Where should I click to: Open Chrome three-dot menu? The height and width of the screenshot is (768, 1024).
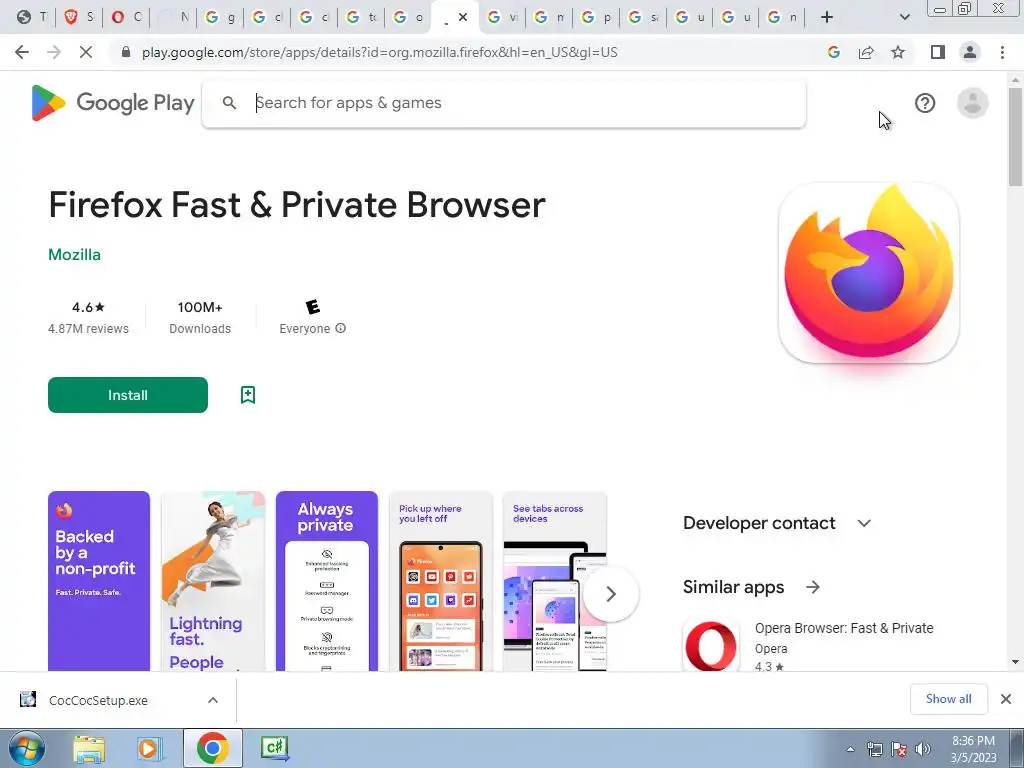(1002, 52)
